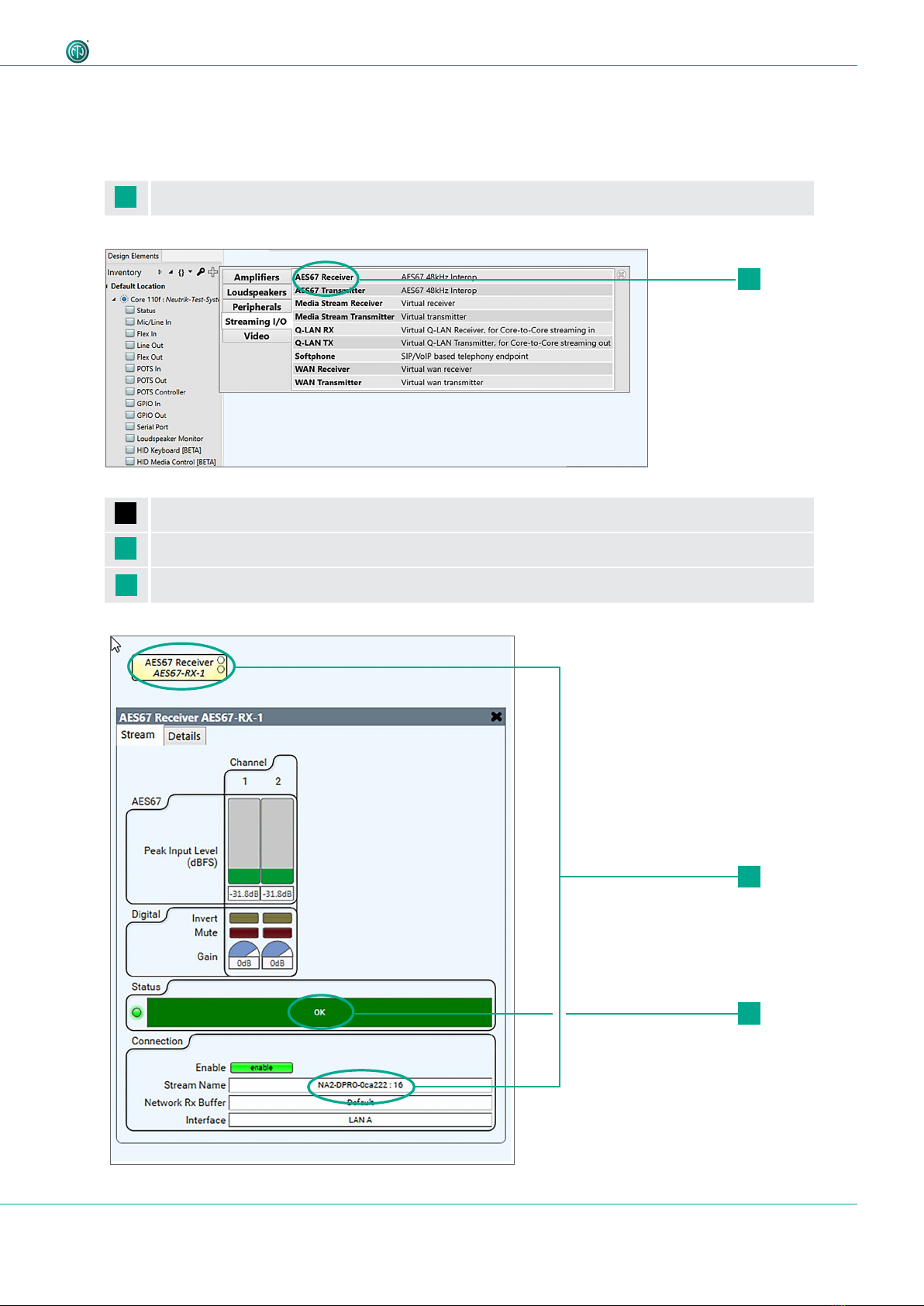
Task: Click the plus icon in Inventory toolbar
Action: [x=212, y=272]
